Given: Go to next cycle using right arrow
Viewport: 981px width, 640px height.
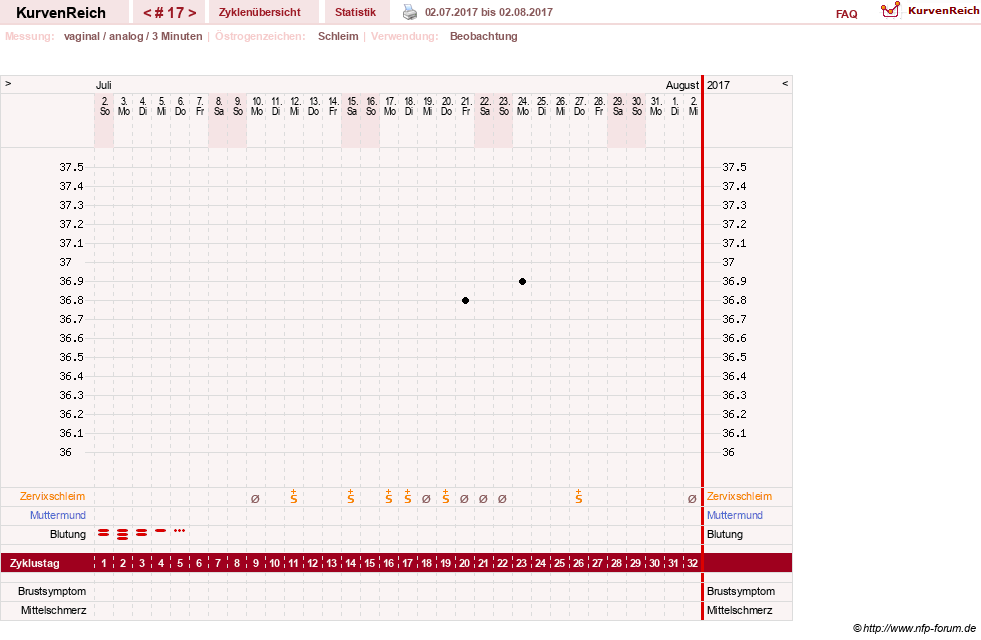Looking at the screenshot, I should coord(192,13).
